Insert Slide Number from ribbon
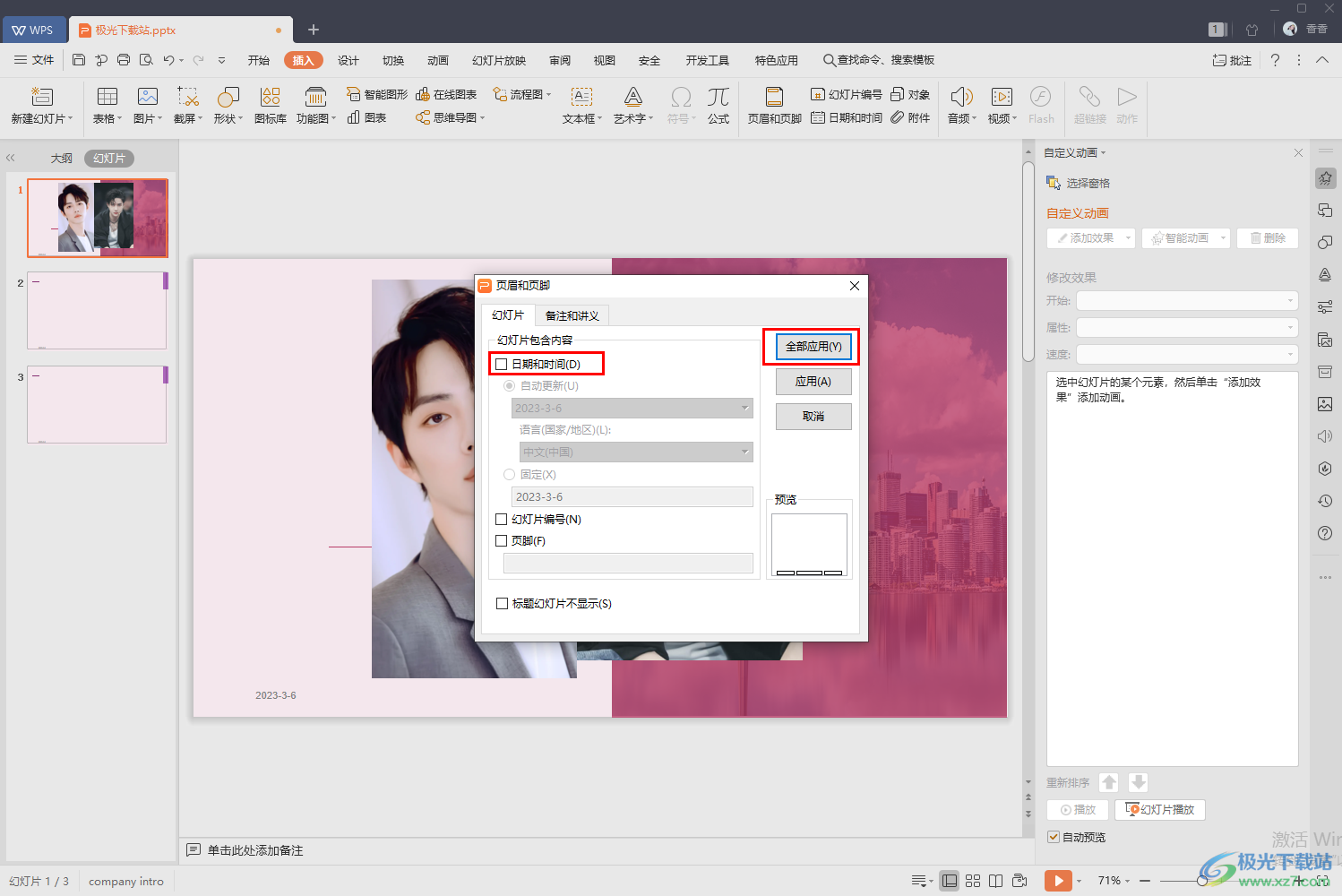The height and width of the screenshot is (896, 1342). [847, 94]
